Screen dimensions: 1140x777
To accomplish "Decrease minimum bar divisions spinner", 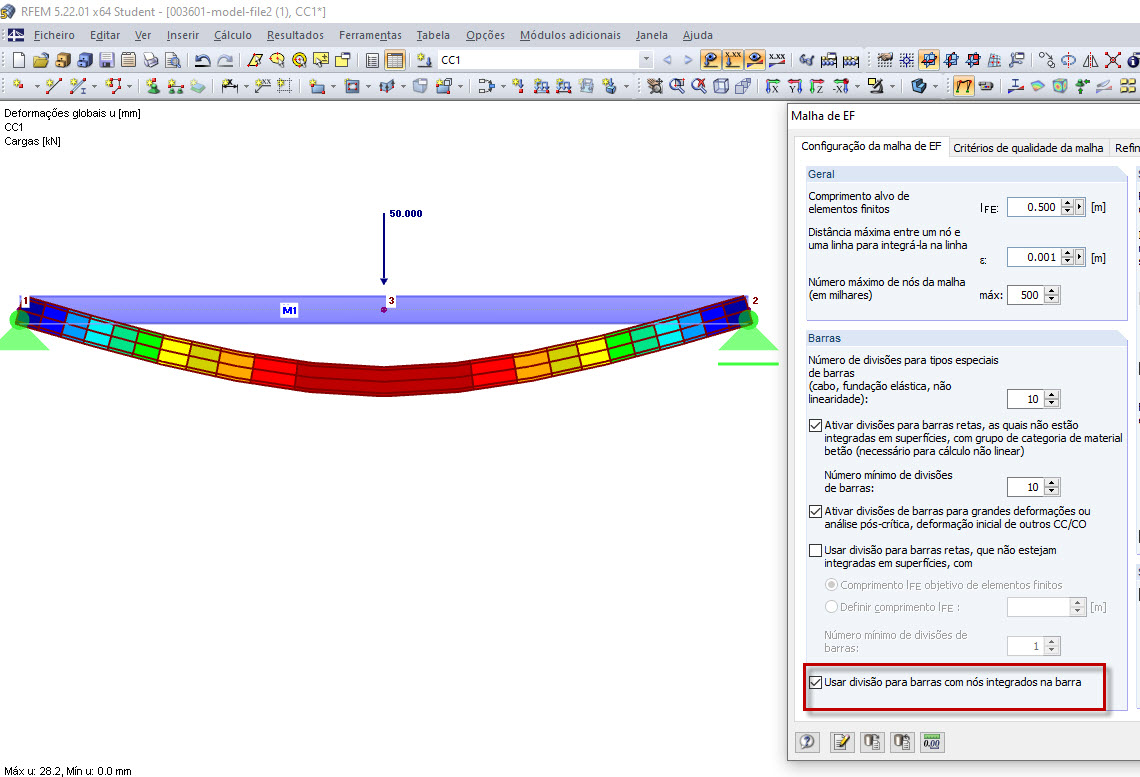I will (1052, 491).
